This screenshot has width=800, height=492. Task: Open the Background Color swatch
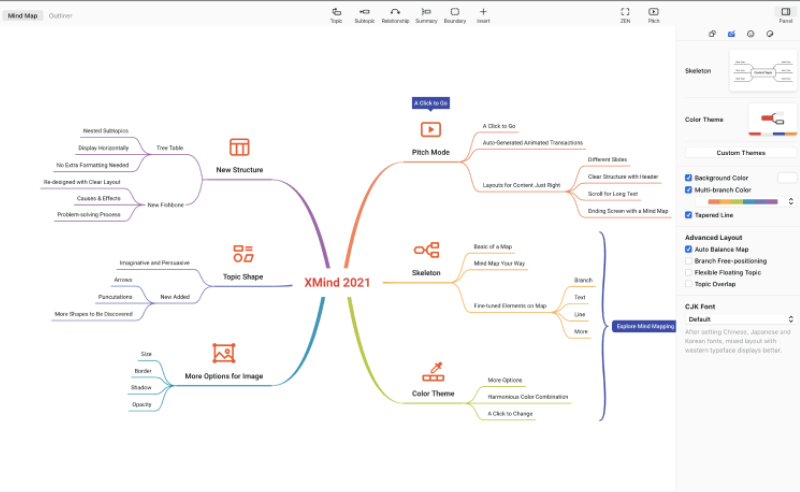787,178
